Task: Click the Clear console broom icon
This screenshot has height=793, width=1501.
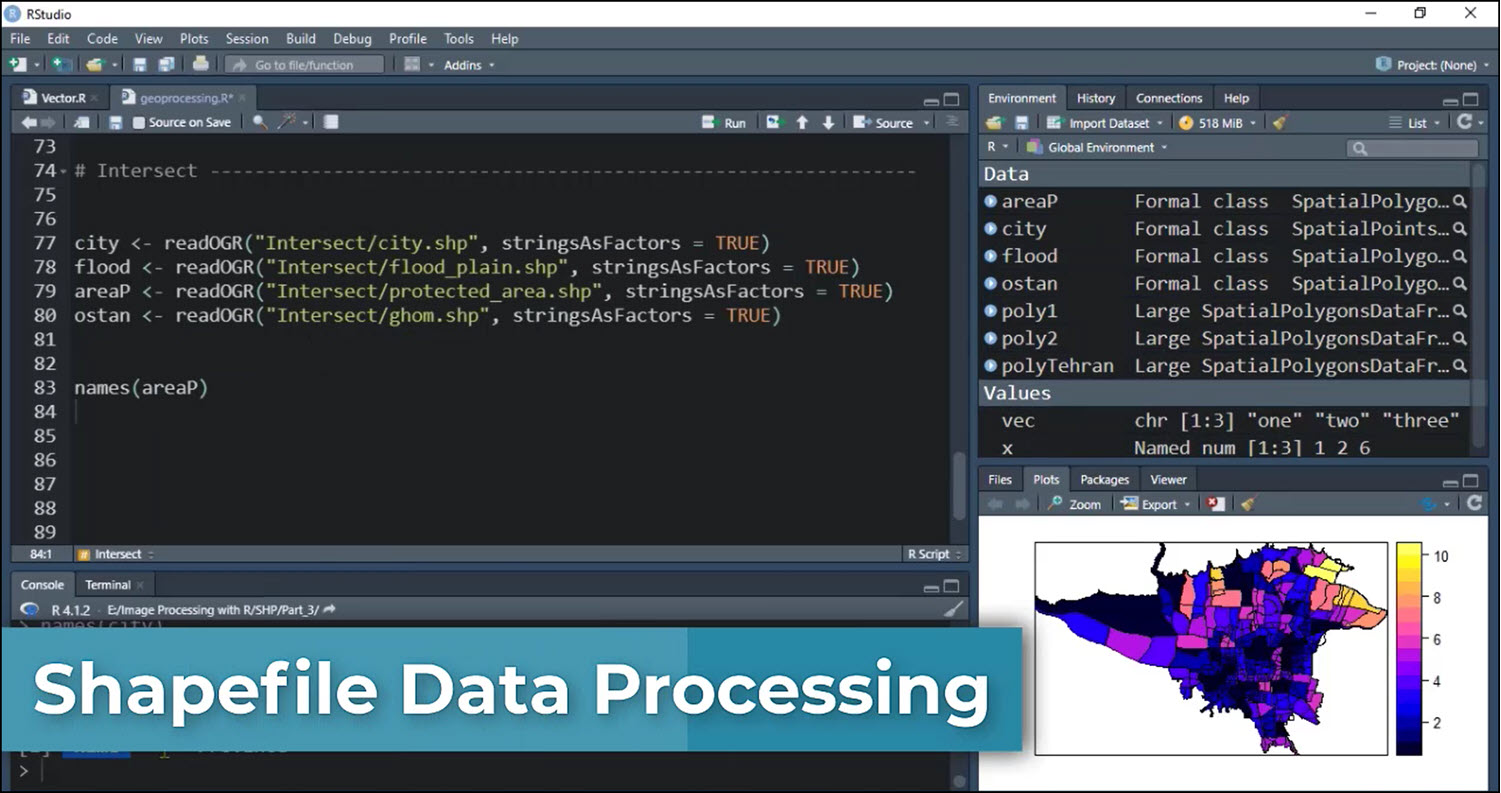Action: pos(955,609)
